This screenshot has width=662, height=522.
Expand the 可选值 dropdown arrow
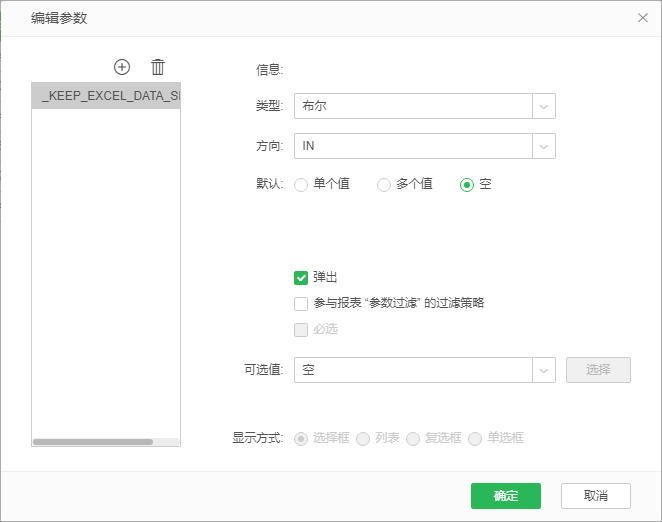point(544,370)
